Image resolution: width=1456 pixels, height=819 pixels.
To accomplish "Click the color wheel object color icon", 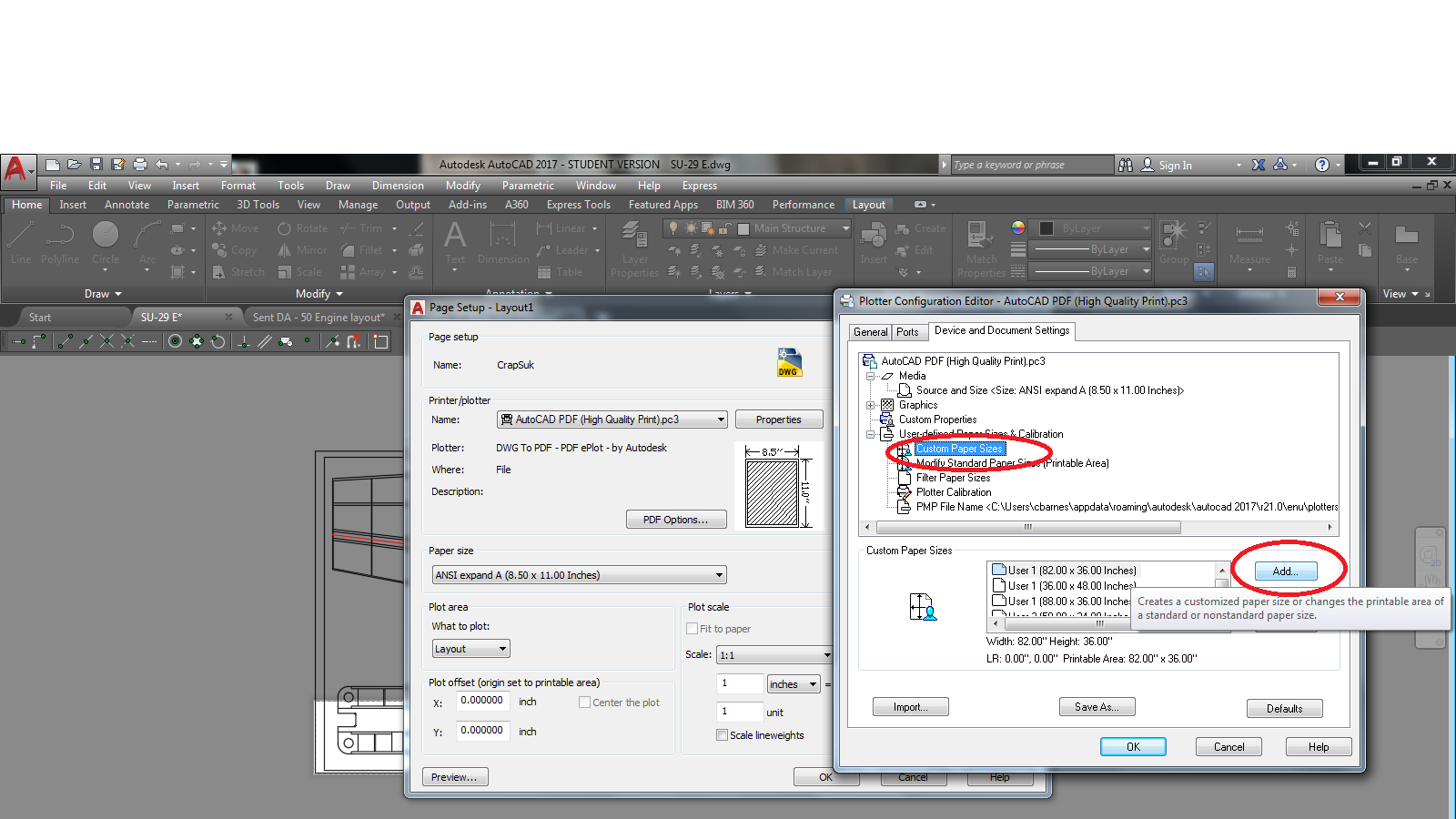I will [x=1018, y=227].
